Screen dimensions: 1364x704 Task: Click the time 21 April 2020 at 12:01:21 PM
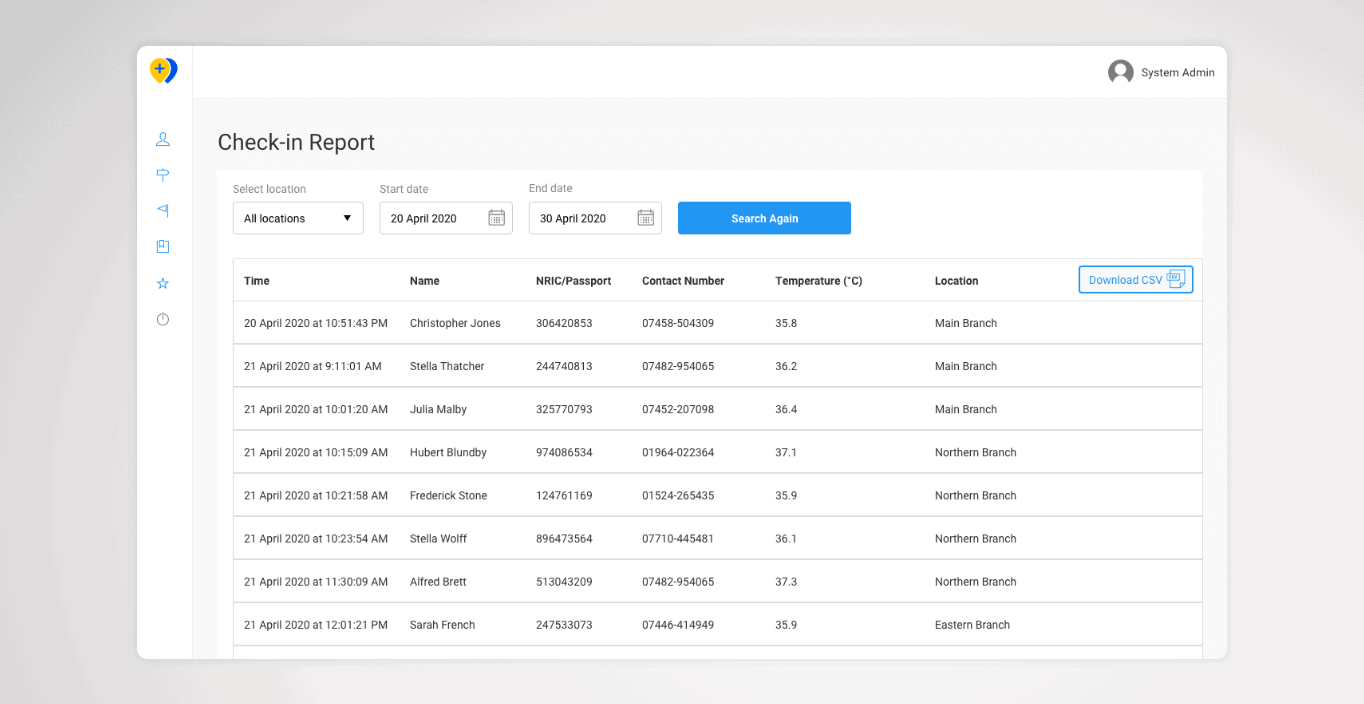pos(316,624)
